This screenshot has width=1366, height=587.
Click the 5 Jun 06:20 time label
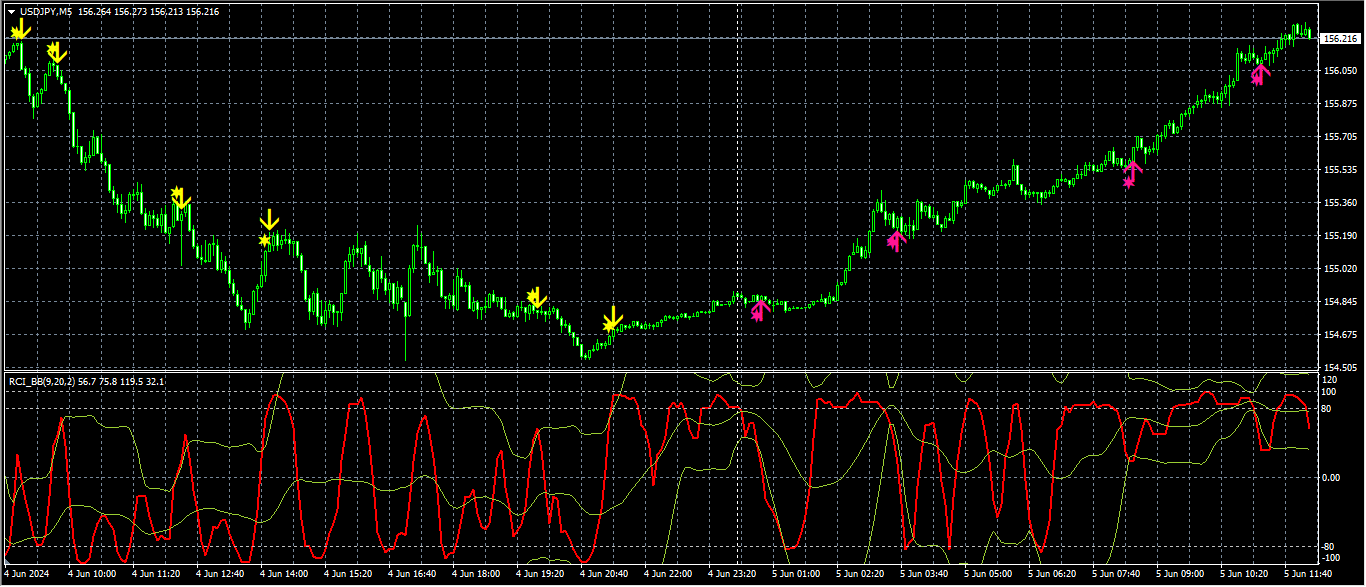pyautogui.click(x=1052, y=575)
